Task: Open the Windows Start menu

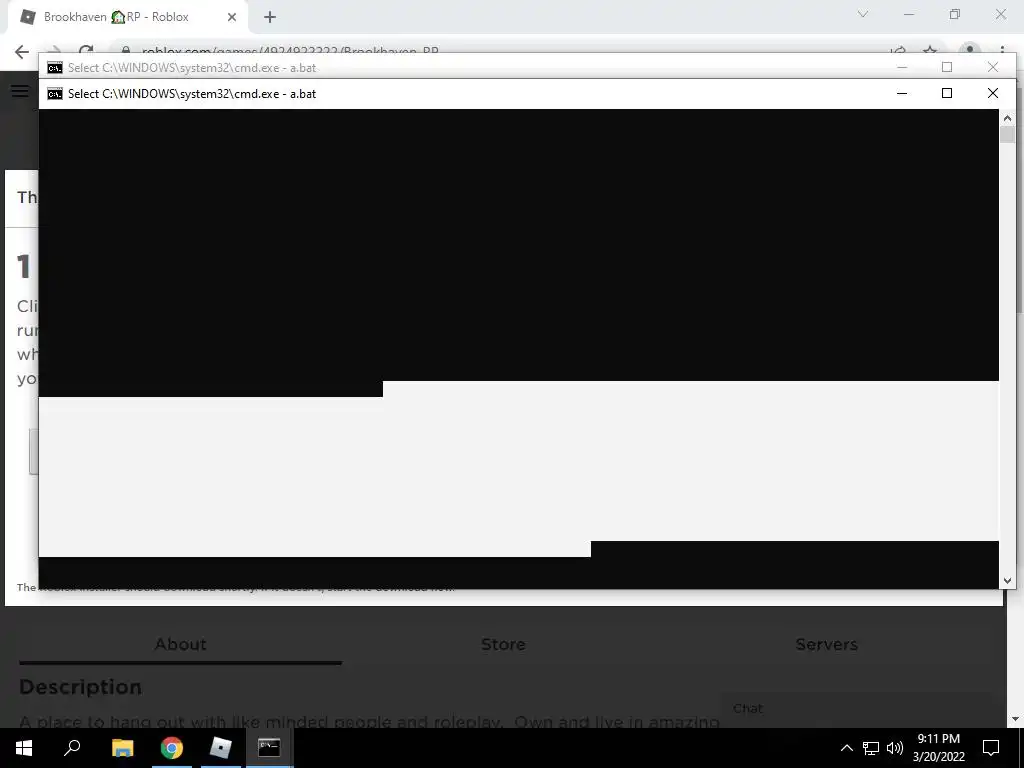Action: click(x=24, y=748)
